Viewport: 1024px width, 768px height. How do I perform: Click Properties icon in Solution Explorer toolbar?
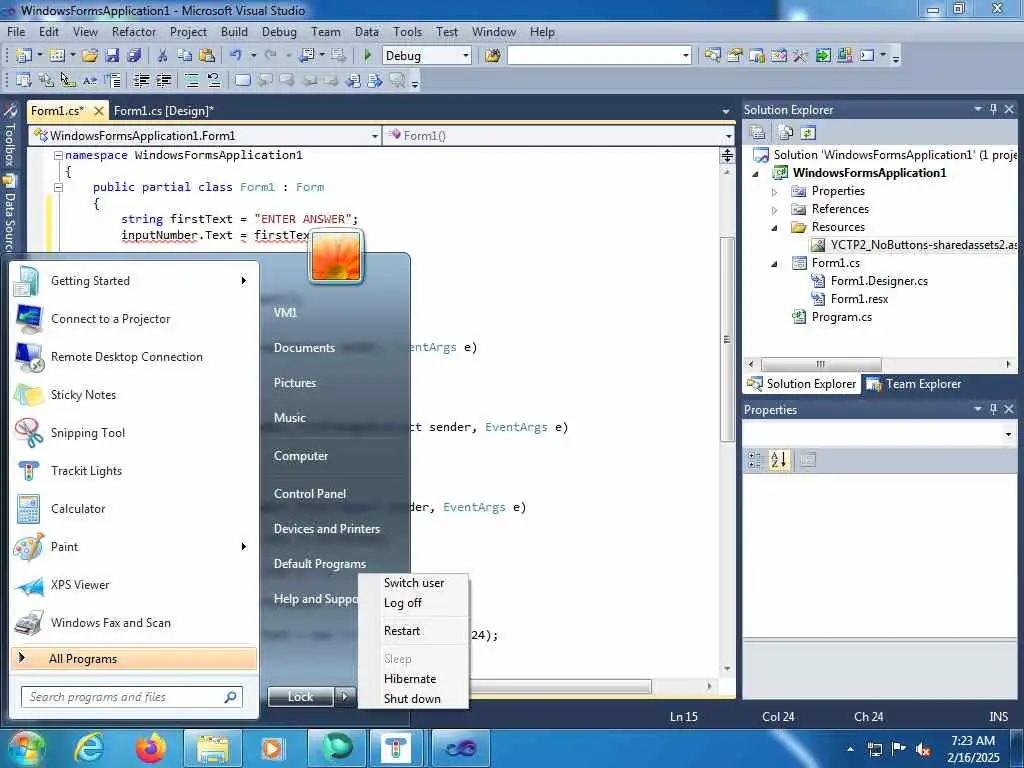pos(758,133)
